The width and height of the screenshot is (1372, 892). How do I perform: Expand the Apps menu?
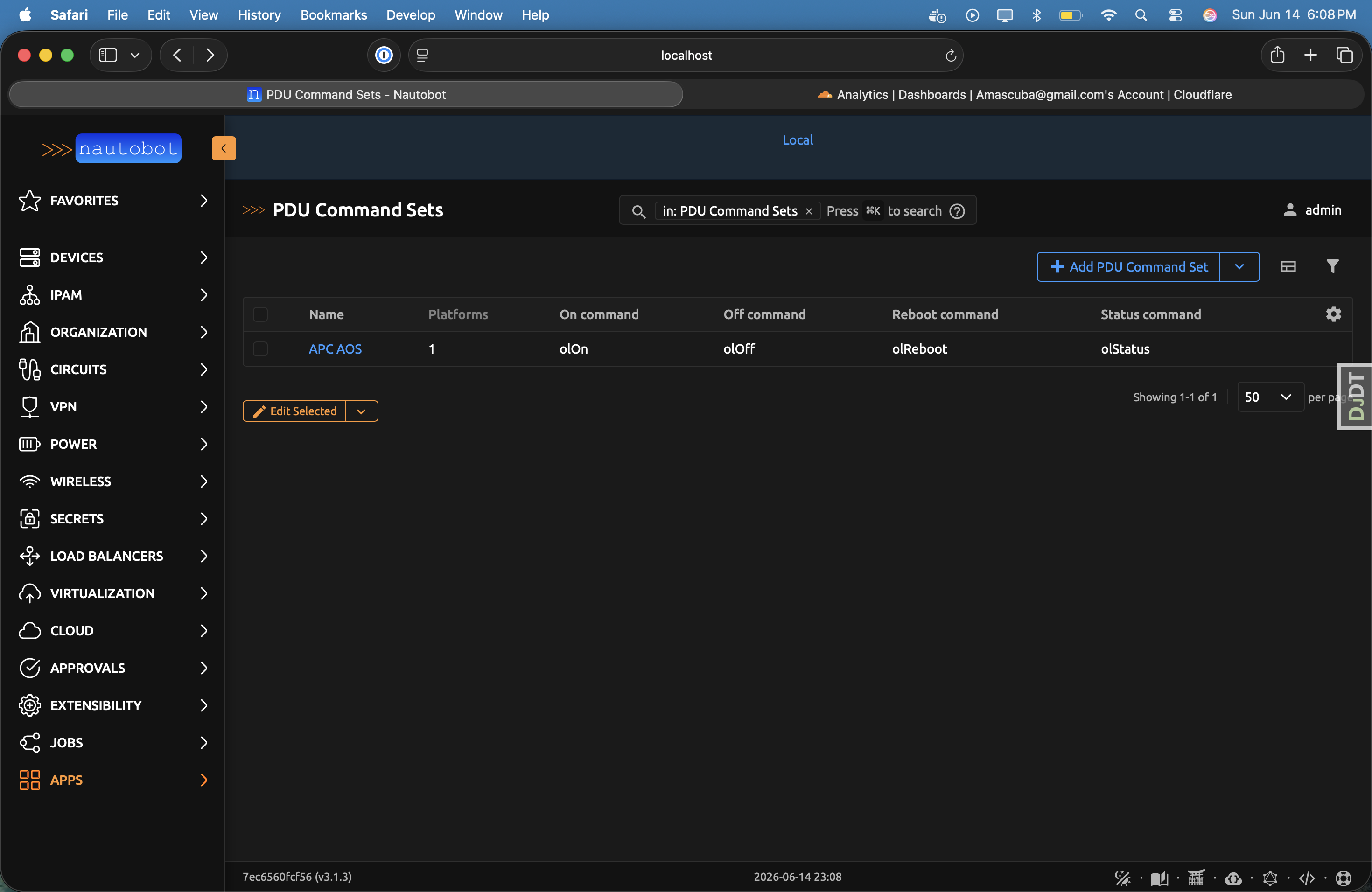coord(112,780)
